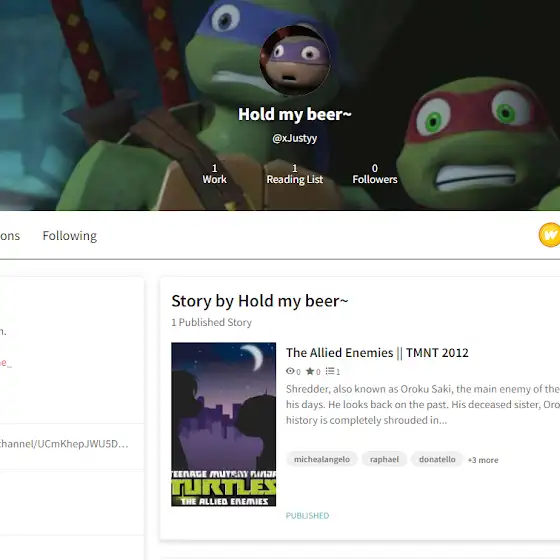Switch to the Following tab

tap(70, 236)
